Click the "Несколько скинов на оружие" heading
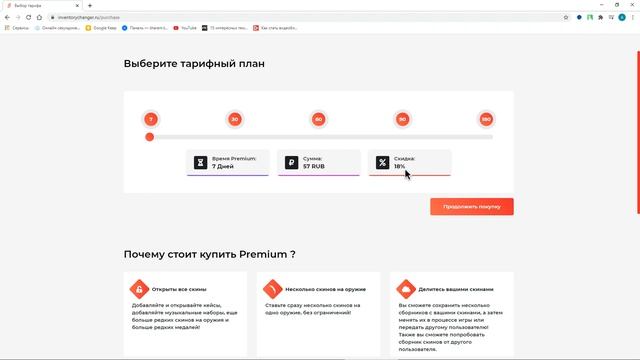 [x=325, y=289]
